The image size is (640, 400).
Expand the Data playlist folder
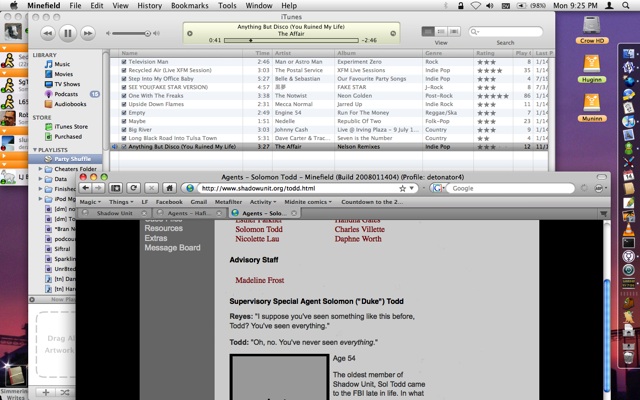pyautogui.click(x=40, y=179)
